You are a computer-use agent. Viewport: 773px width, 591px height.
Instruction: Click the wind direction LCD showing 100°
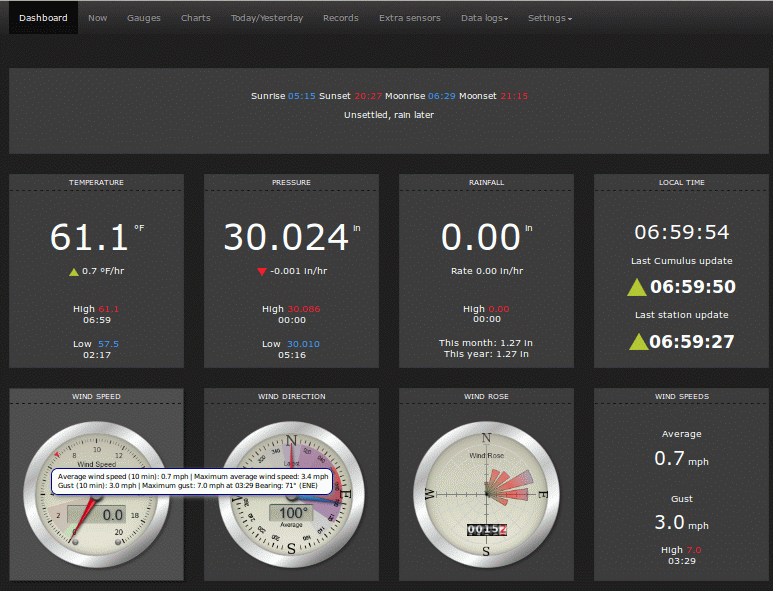(292, 511)
